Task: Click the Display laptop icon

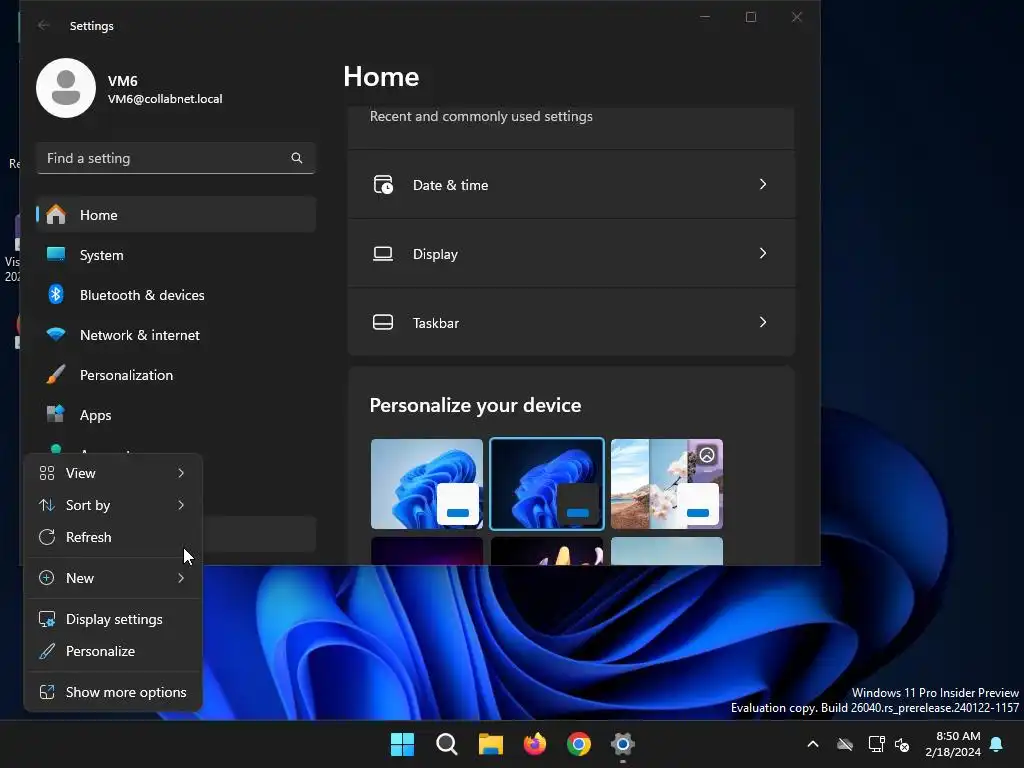Action: 383,253
